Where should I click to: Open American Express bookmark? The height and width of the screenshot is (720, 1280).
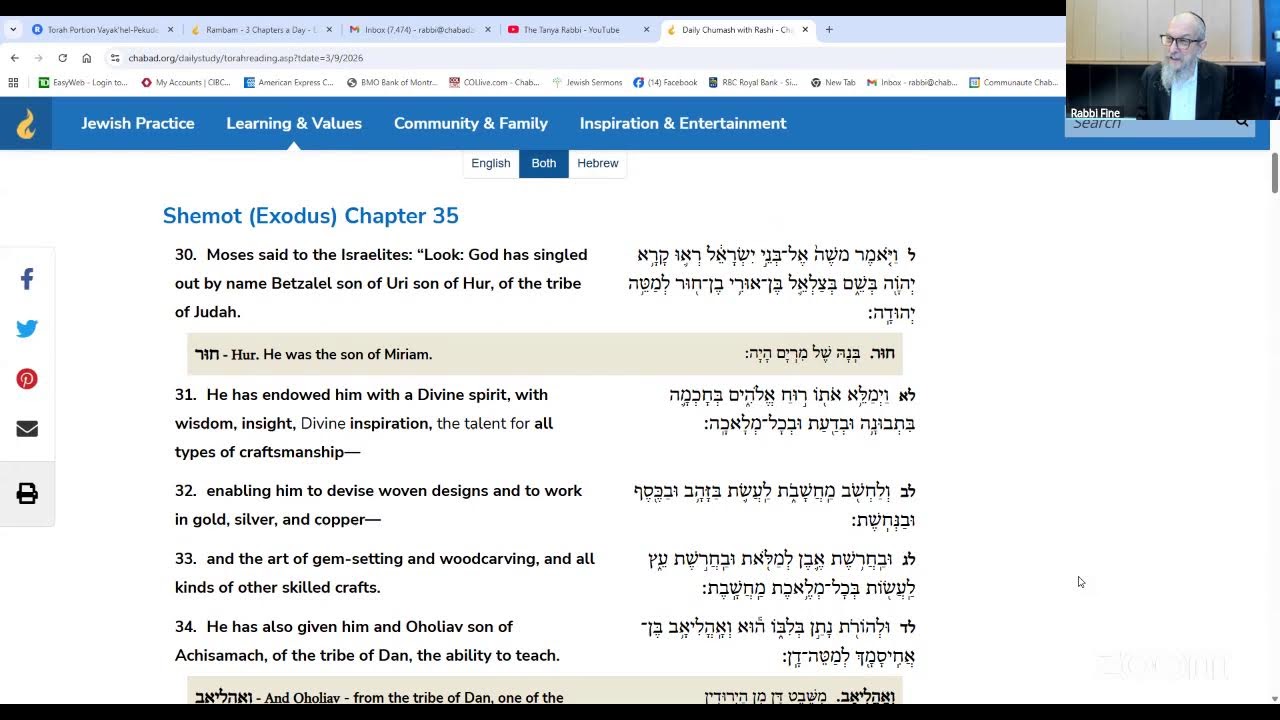coord(289,83)
